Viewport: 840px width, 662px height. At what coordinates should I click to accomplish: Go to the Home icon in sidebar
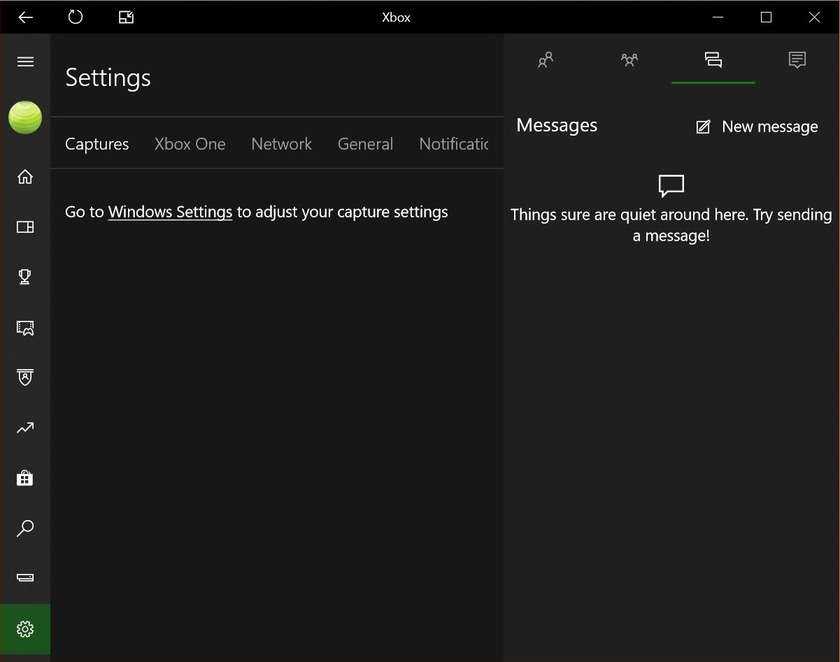coord(25,177)
